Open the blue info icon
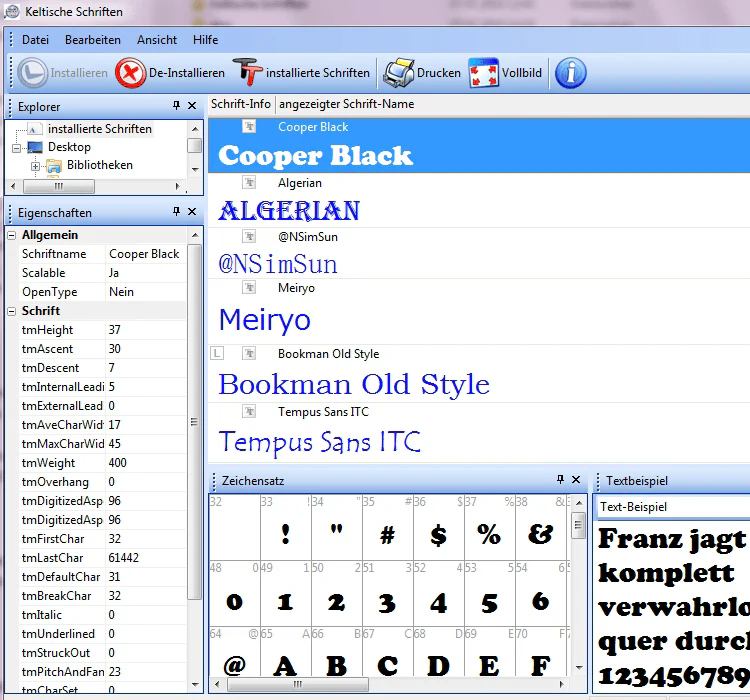The image size is (750, 700). pyautogui.click(x=571, y=73)
